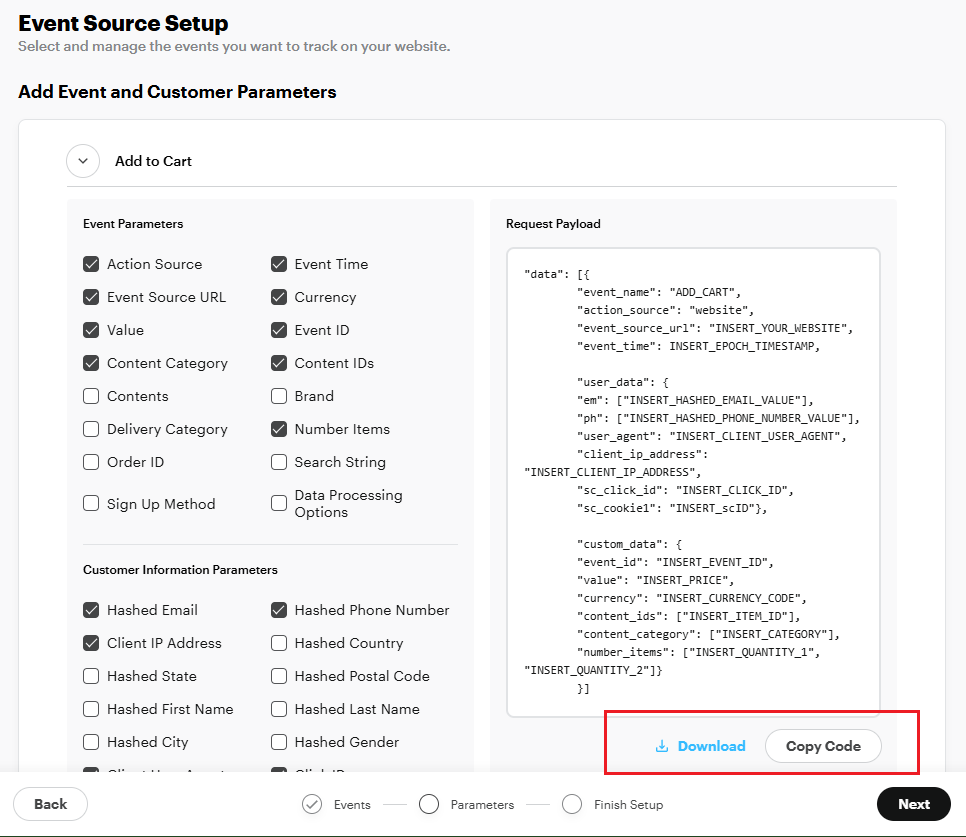This screenshot has height=837, width=966.
Task: Check the Hashed Gender checkbox
Action: tap(279, 742)
